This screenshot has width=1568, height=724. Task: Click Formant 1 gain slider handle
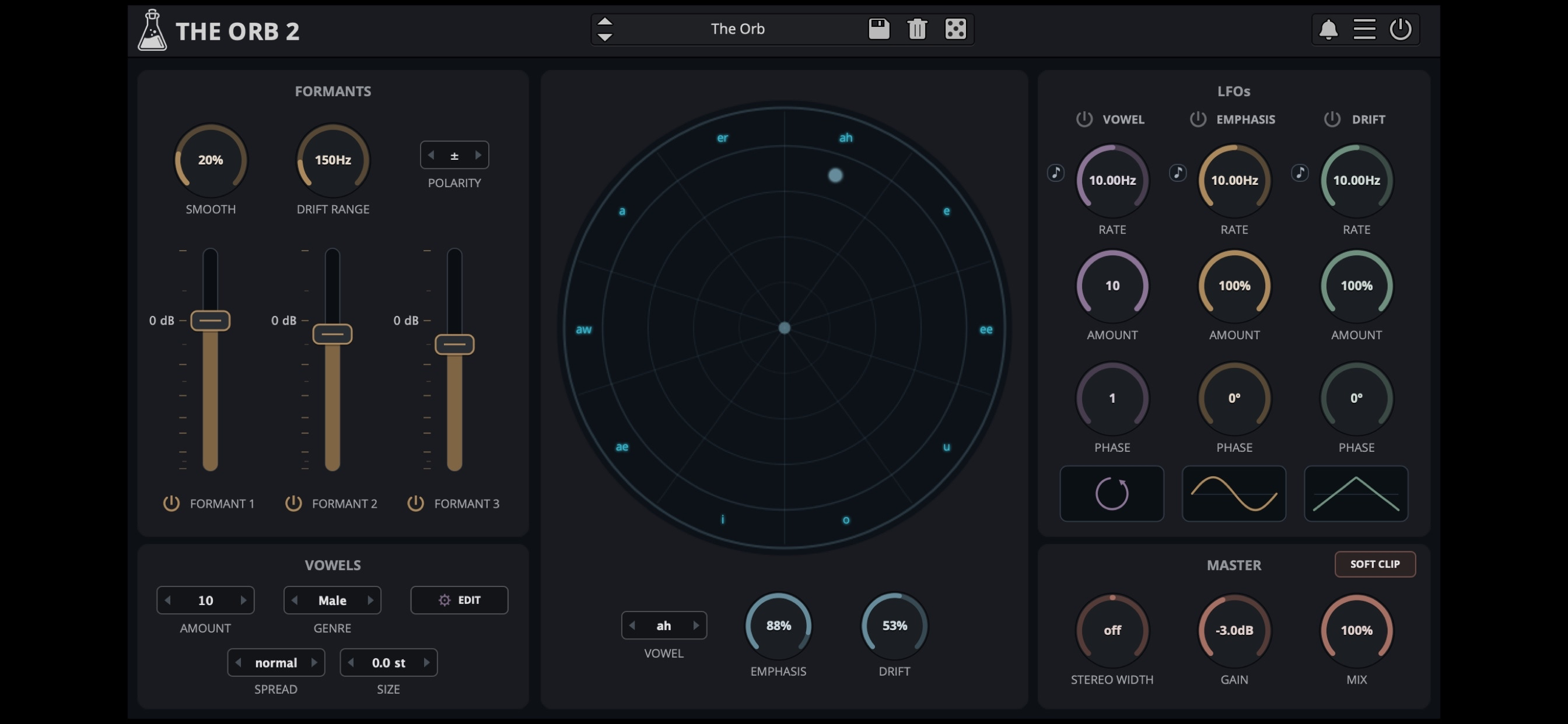[x=210, y=321]
